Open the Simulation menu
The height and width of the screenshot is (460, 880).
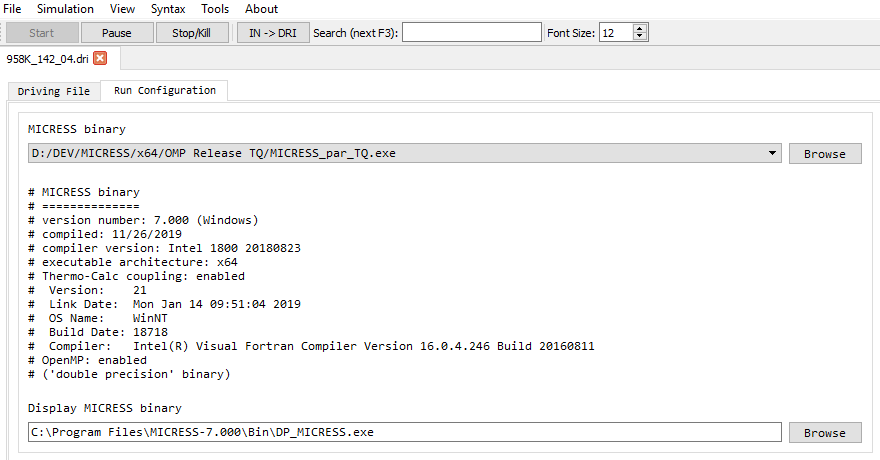coord(65,9)
